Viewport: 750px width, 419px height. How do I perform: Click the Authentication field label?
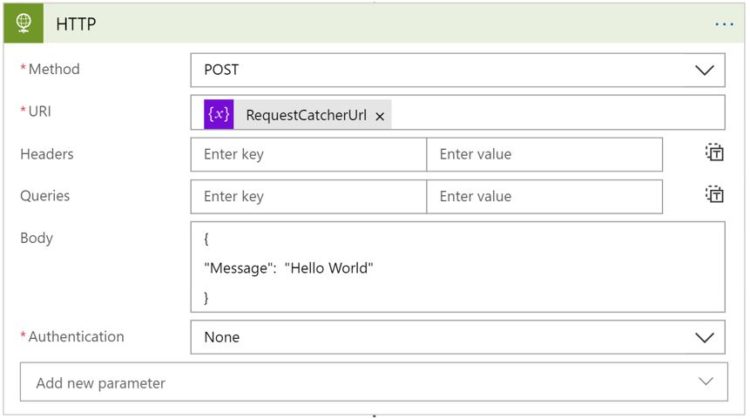(76, 337)
